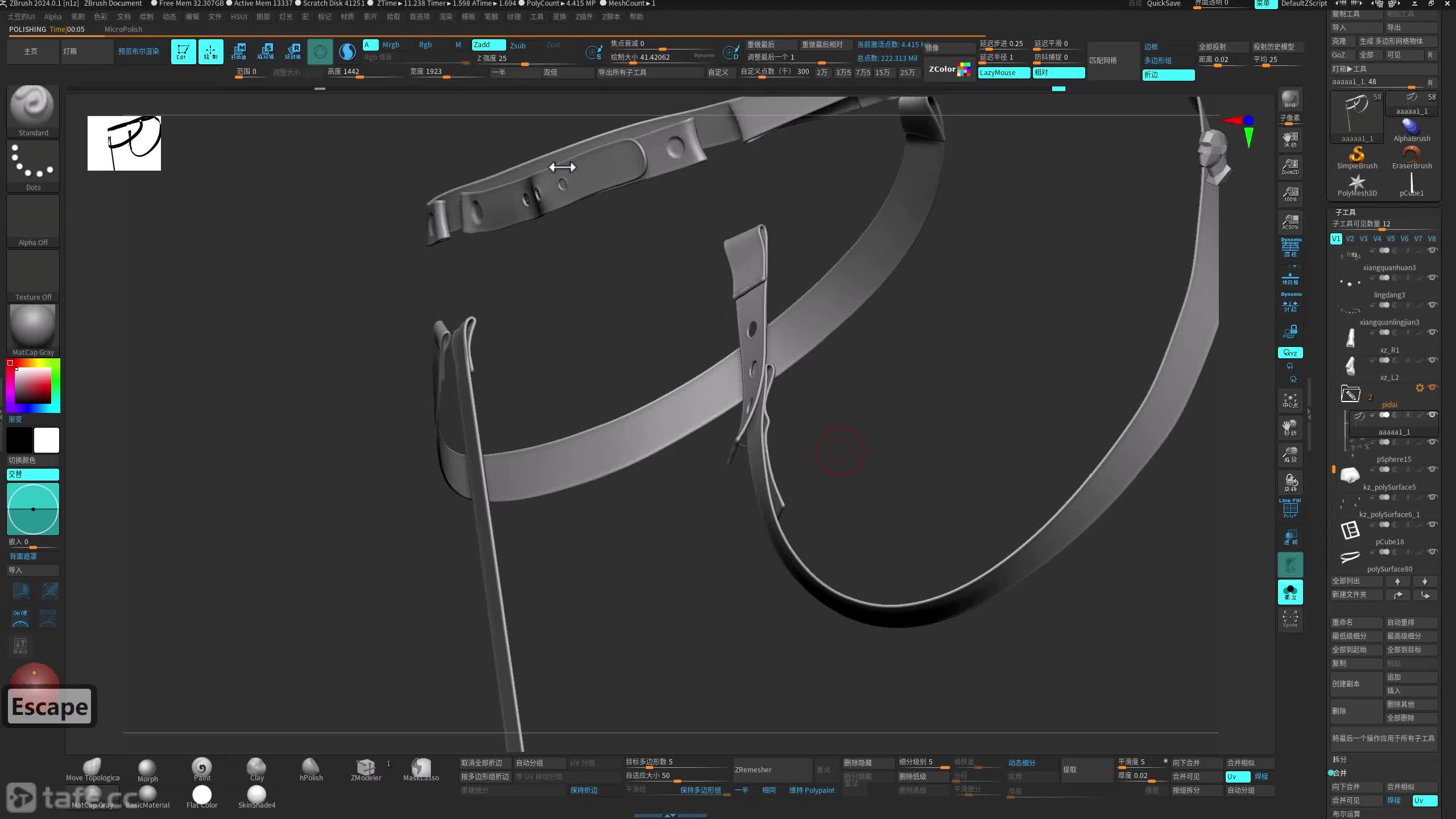Toggle visibility eye of xiangquanhuan3 subtool

pyautogui.click(x=1433, y=250)
